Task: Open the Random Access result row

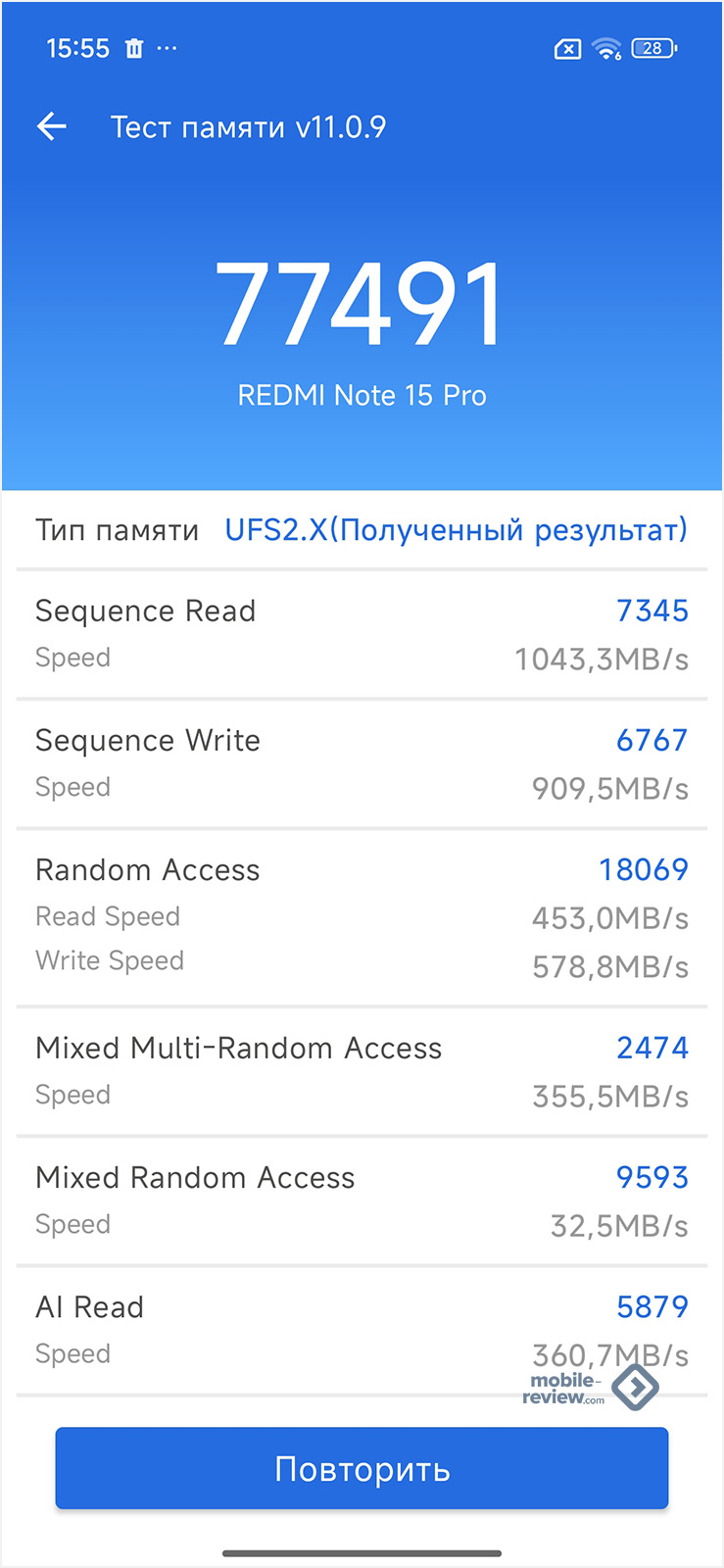Action: tap(362, 916)
